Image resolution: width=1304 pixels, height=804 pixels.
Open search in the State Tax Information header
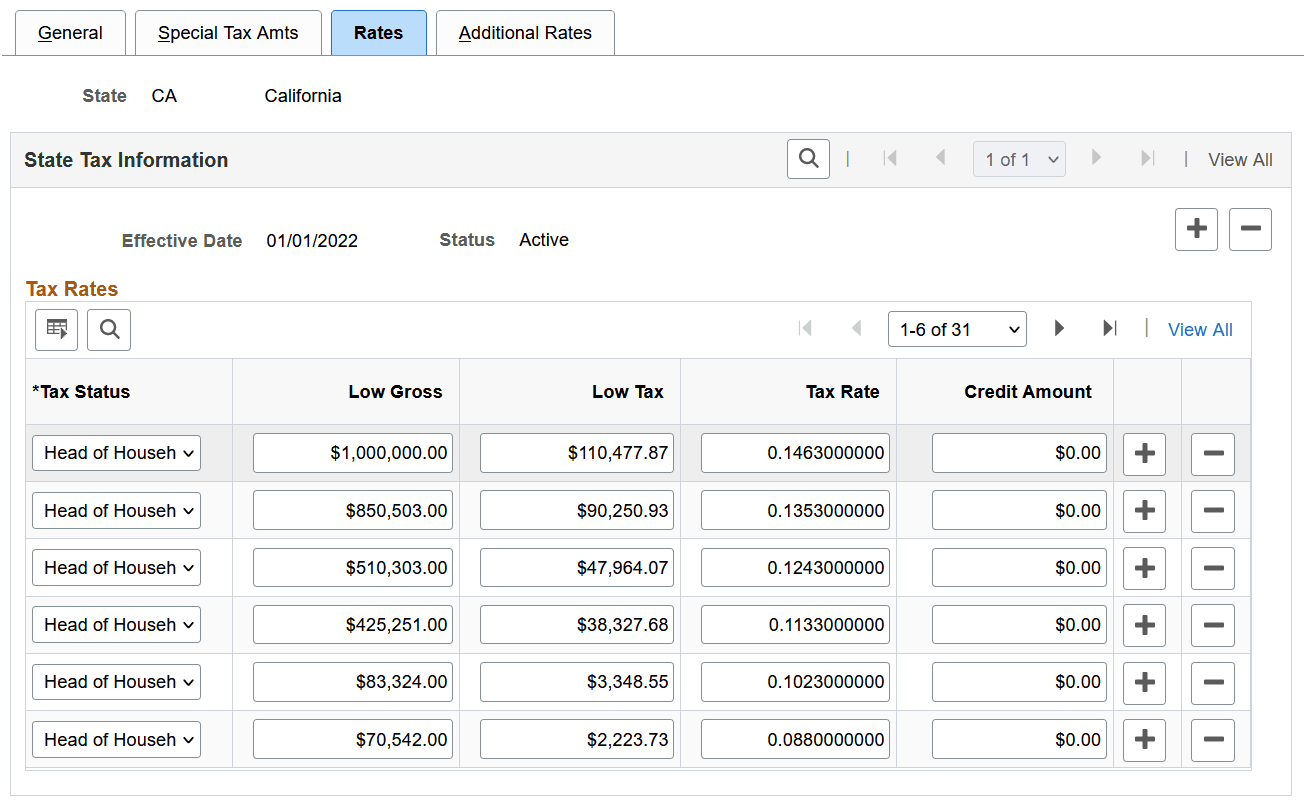pos(808,159)
